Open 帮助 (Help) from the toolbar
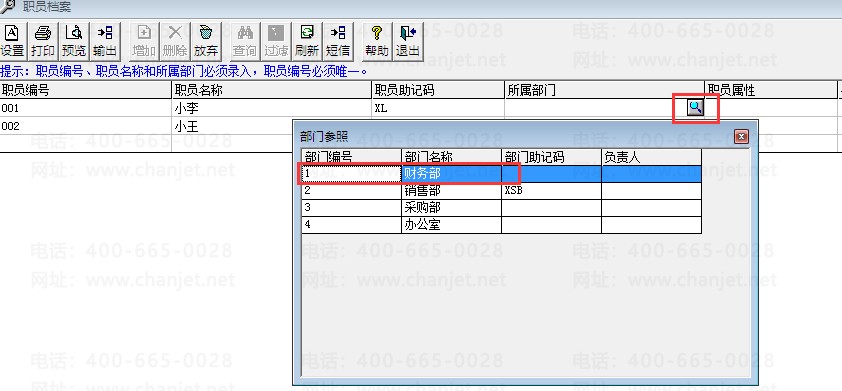 (x=376, y=41)
